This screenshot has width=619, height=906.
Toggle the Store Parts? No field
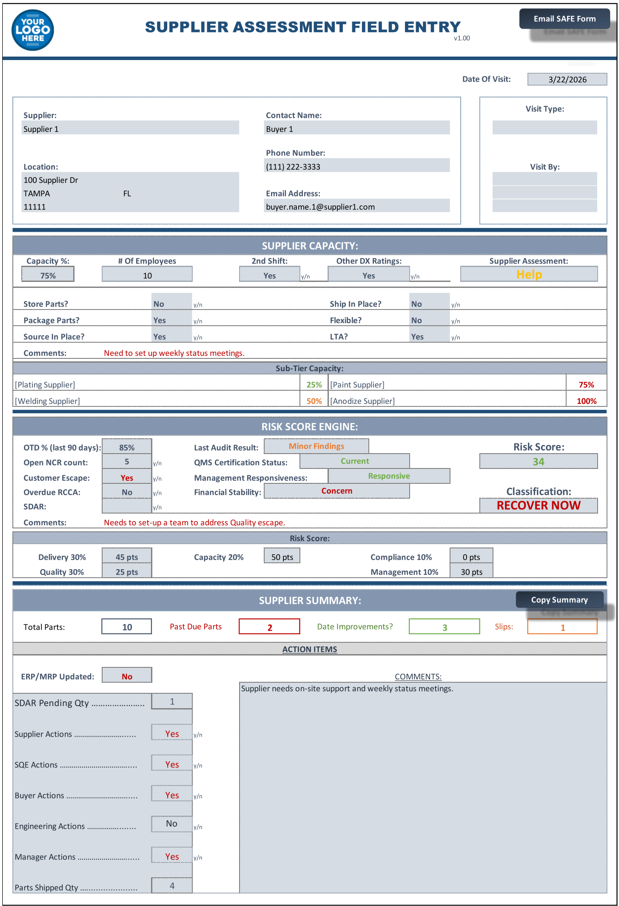pyautogui.click(x=172, y=303)
